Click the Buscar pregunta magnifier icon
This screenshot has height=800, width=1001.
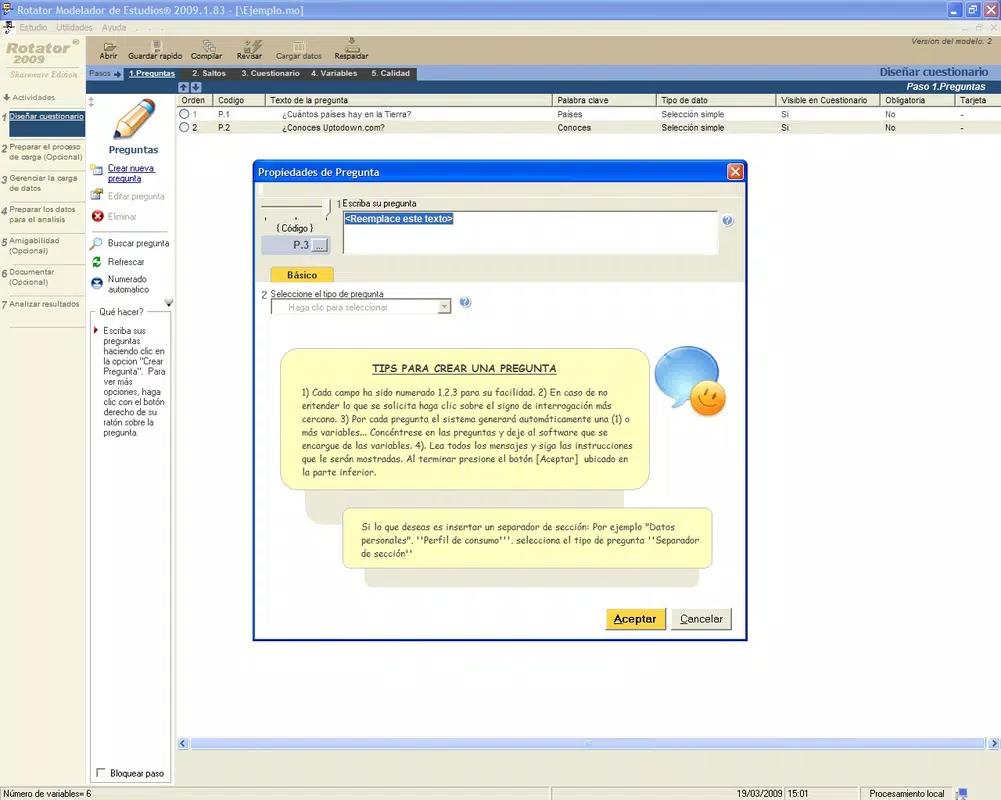click(x=96, y=243)
